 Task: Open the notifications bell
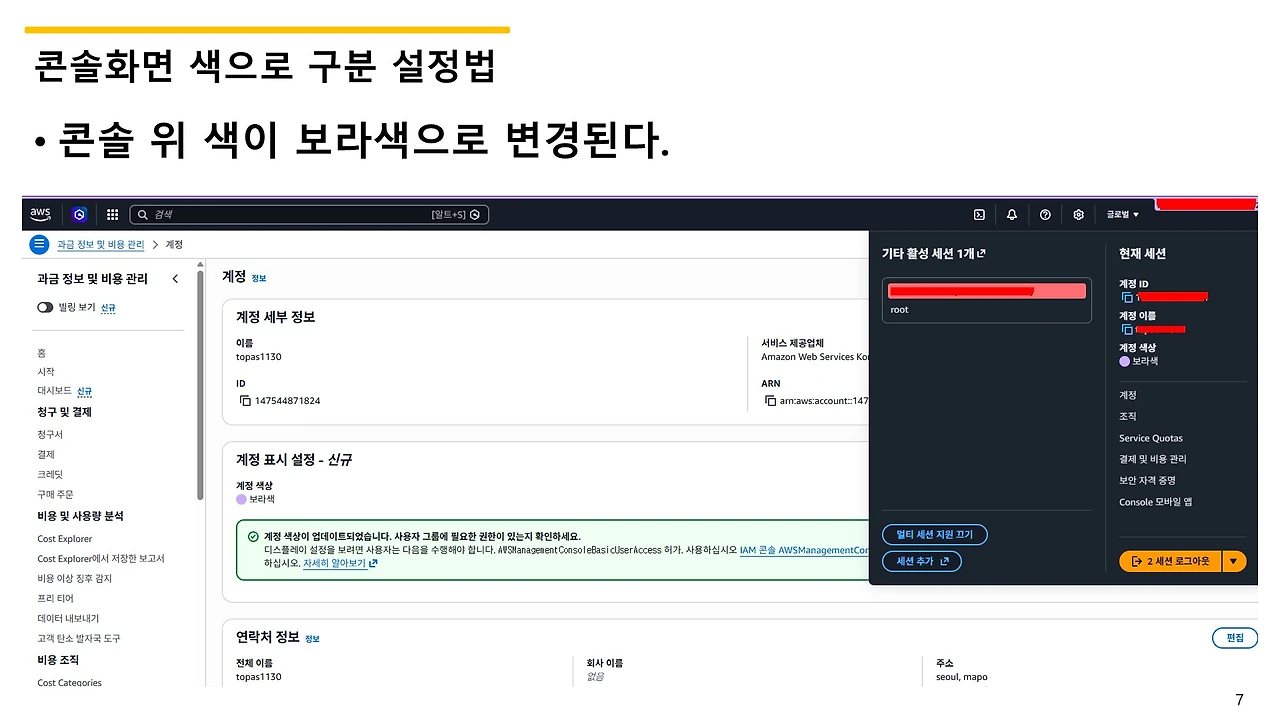tap(1011, 214)
